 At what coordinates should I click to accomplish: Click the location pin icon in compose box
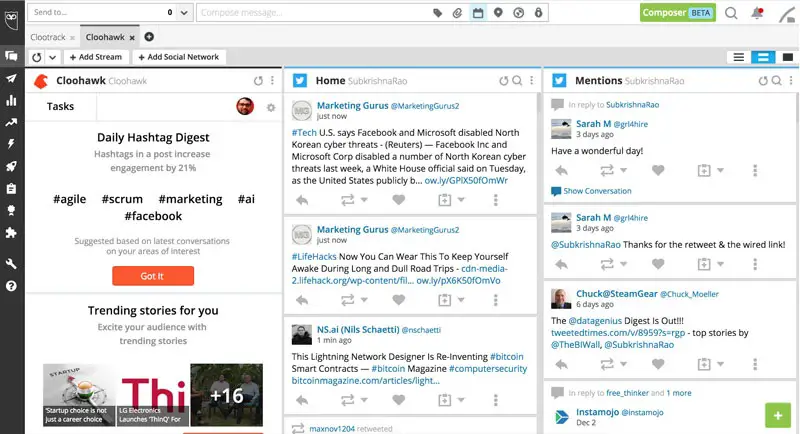[498, 13]
